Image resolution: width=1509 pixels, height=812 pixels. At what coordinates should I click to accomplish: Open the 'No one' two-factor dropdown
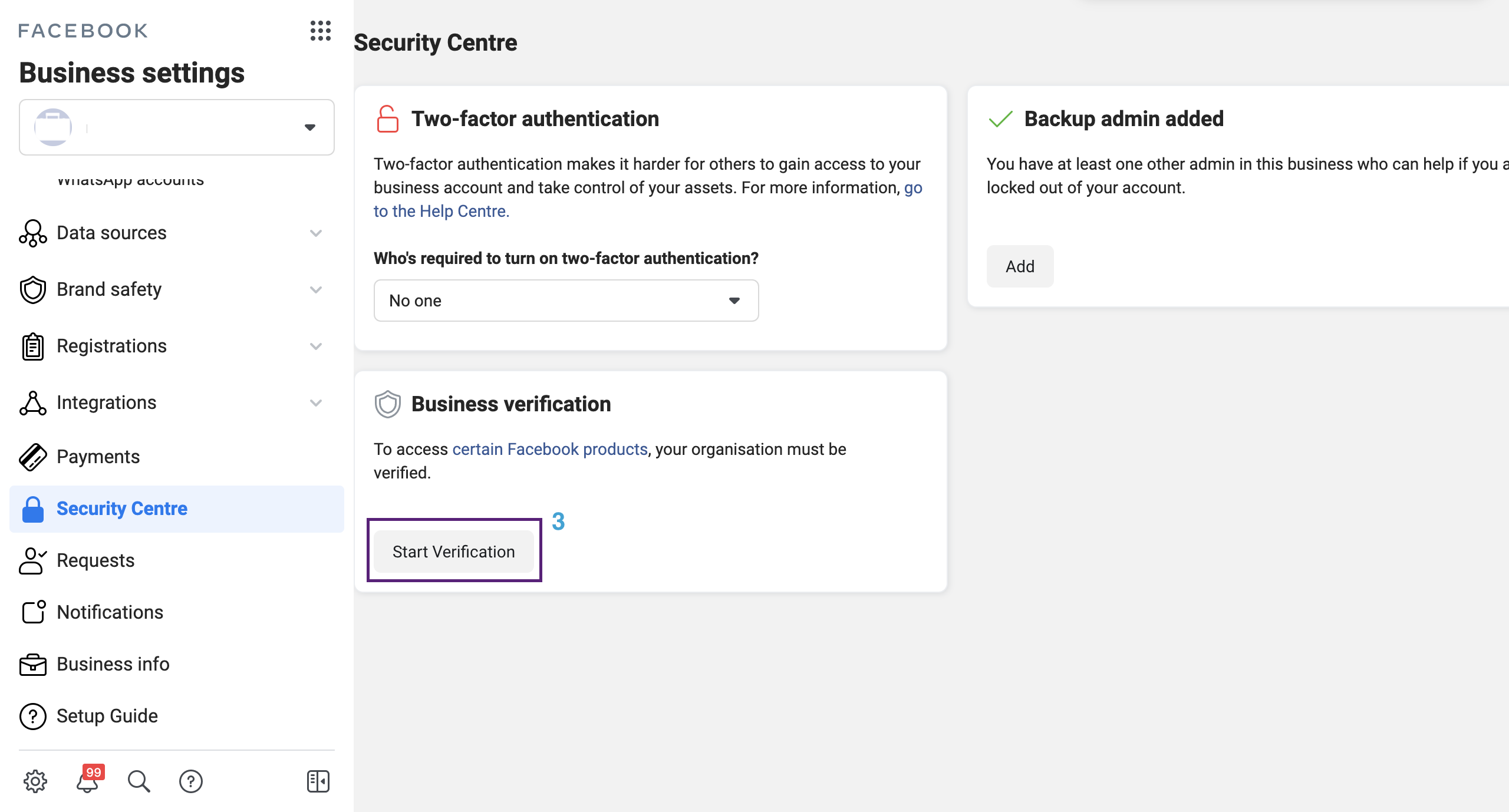[x=566, y=301]
